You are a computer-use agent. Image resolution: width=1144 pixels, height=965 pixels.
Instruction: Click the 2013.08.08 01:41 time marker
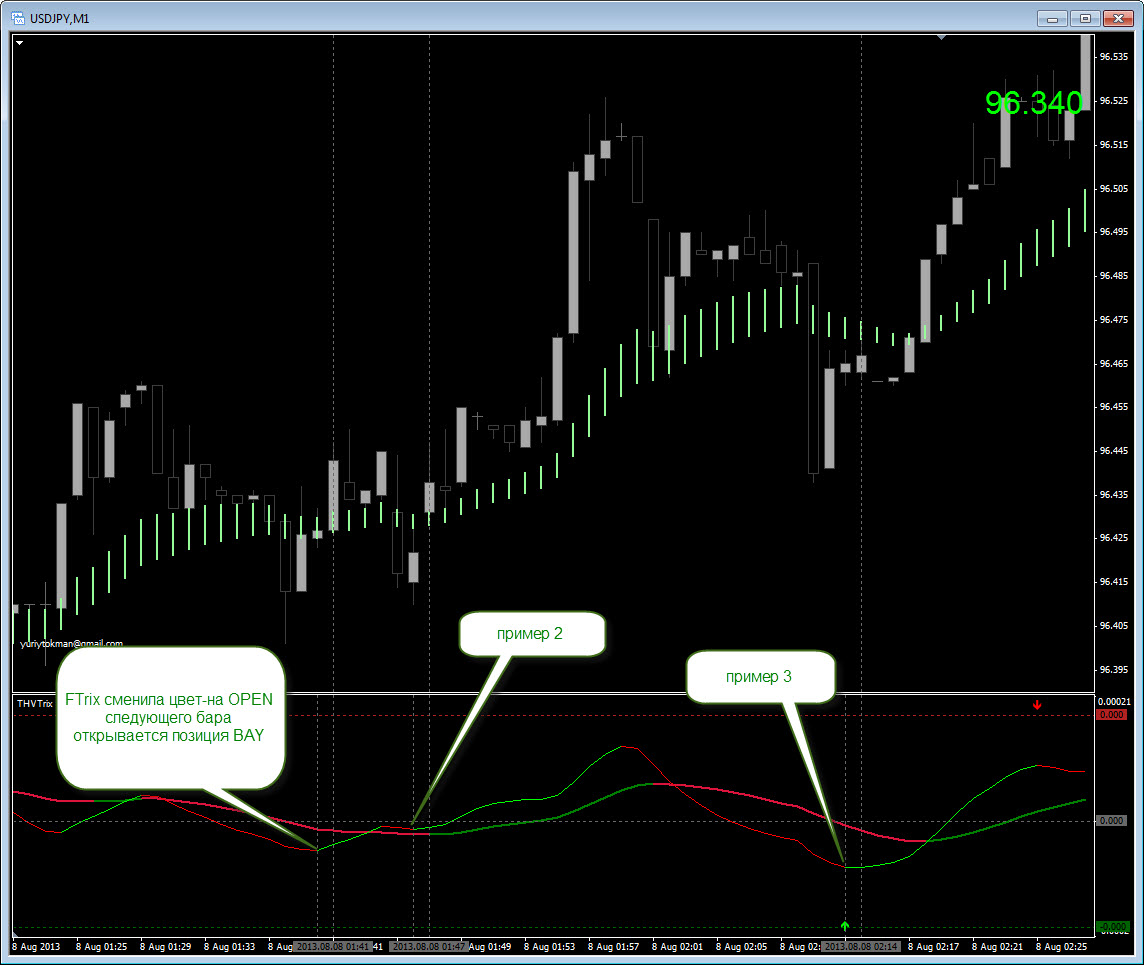tap(333, 946)
